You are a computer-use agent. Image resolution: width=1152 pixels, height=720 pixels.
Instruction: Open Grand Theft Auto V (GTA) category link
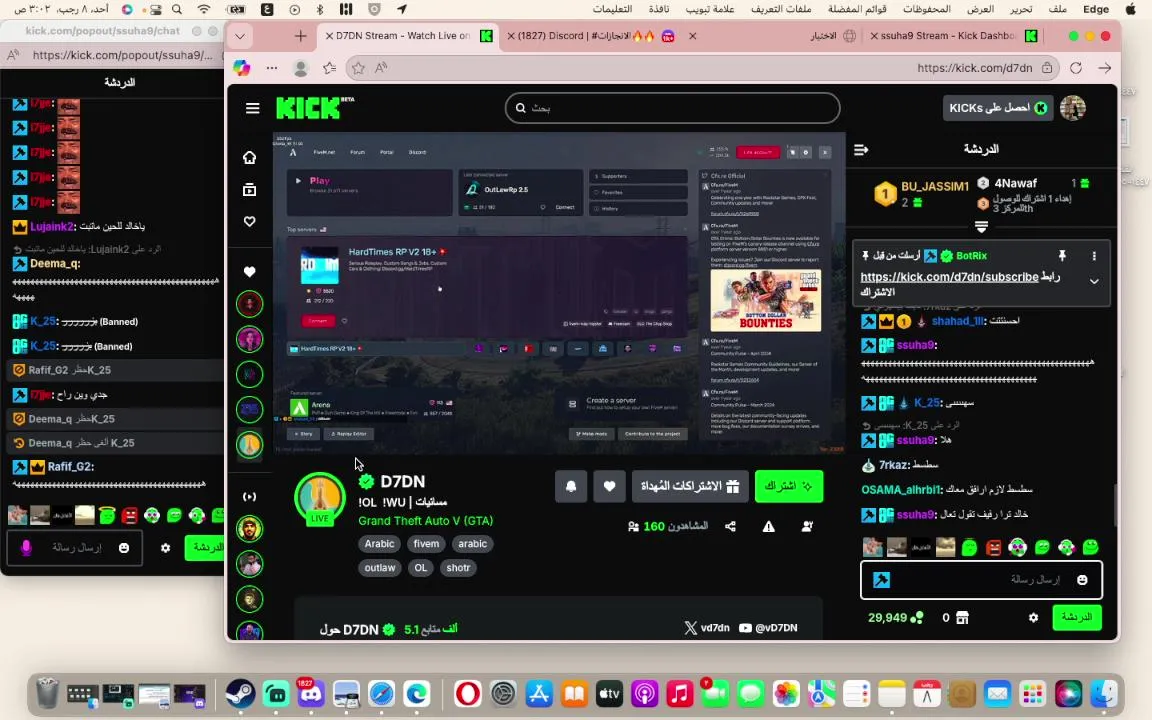425,520
